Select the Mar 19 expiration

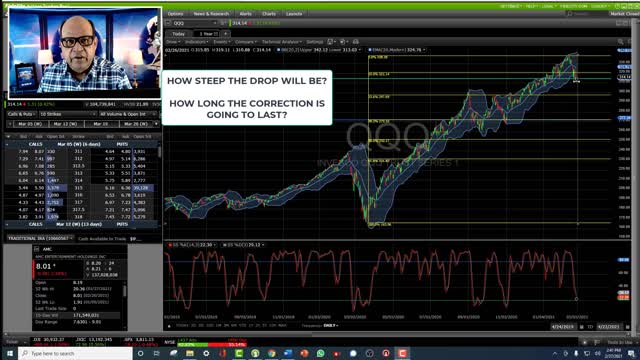[101, 124]
